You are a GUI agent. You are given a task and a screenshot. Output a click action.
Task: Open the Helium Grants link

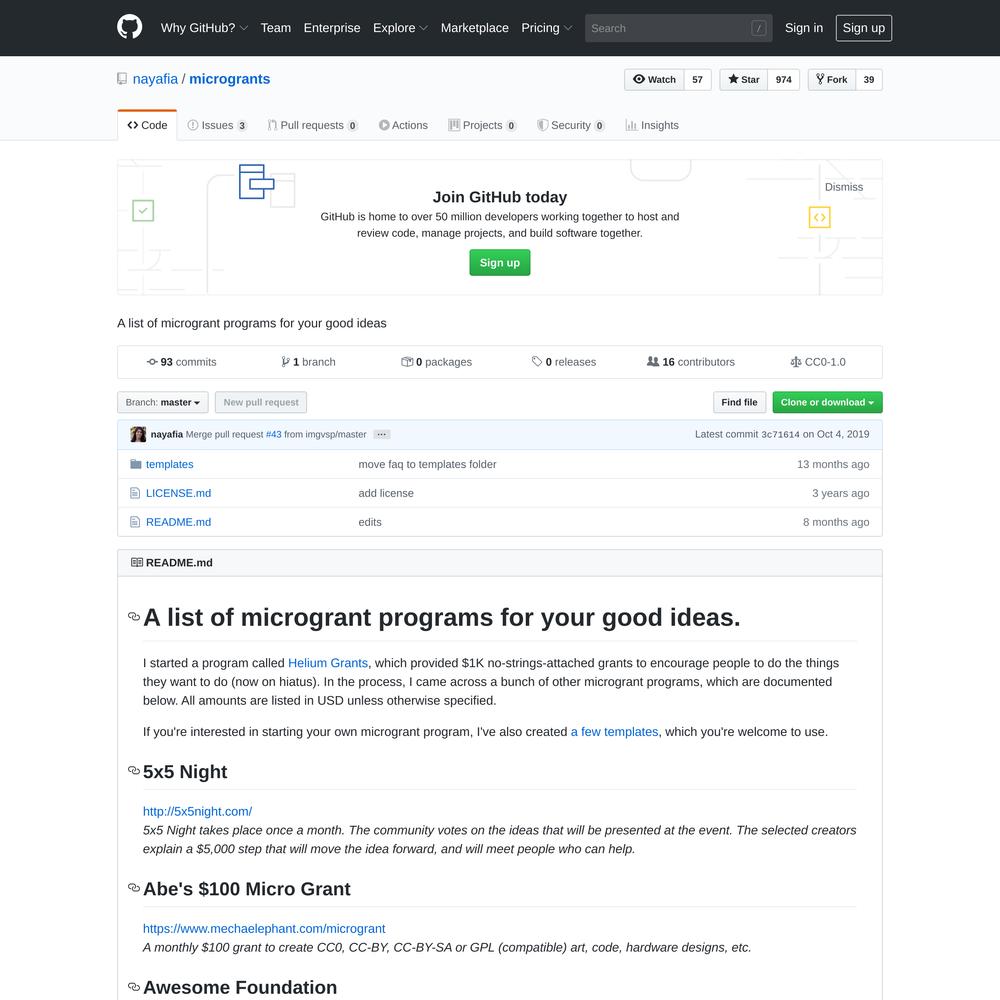click(328, 663)
